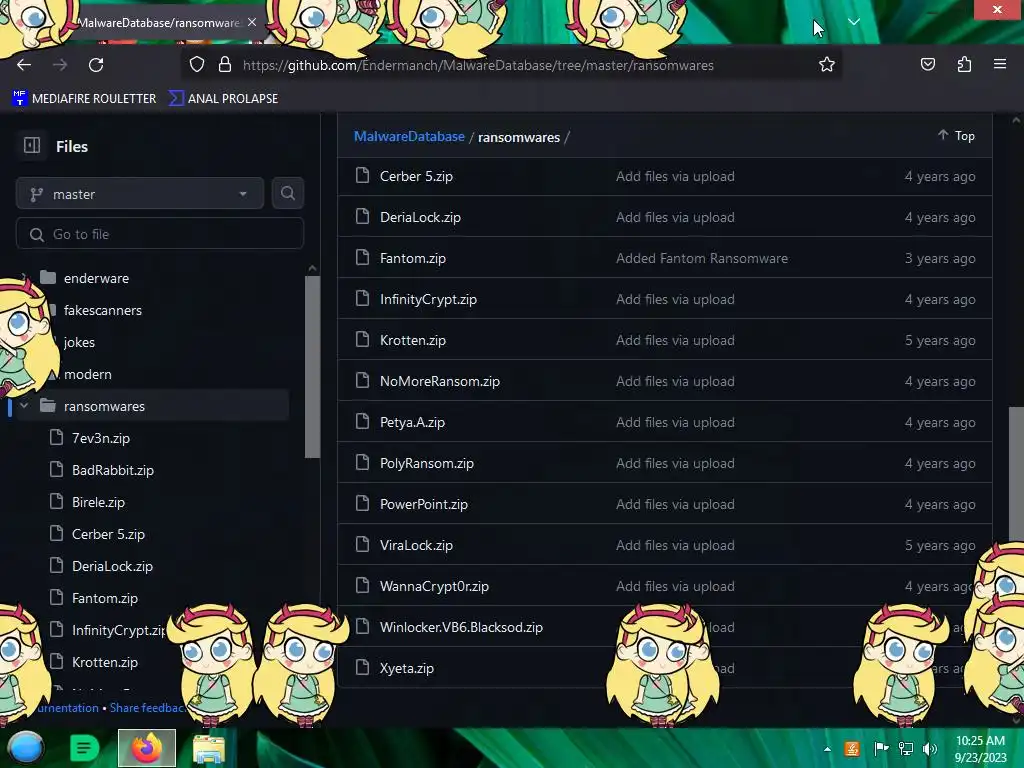Open DeriaLock.zip in the file list
The image size is (1024, 768).
click(420, 217)
